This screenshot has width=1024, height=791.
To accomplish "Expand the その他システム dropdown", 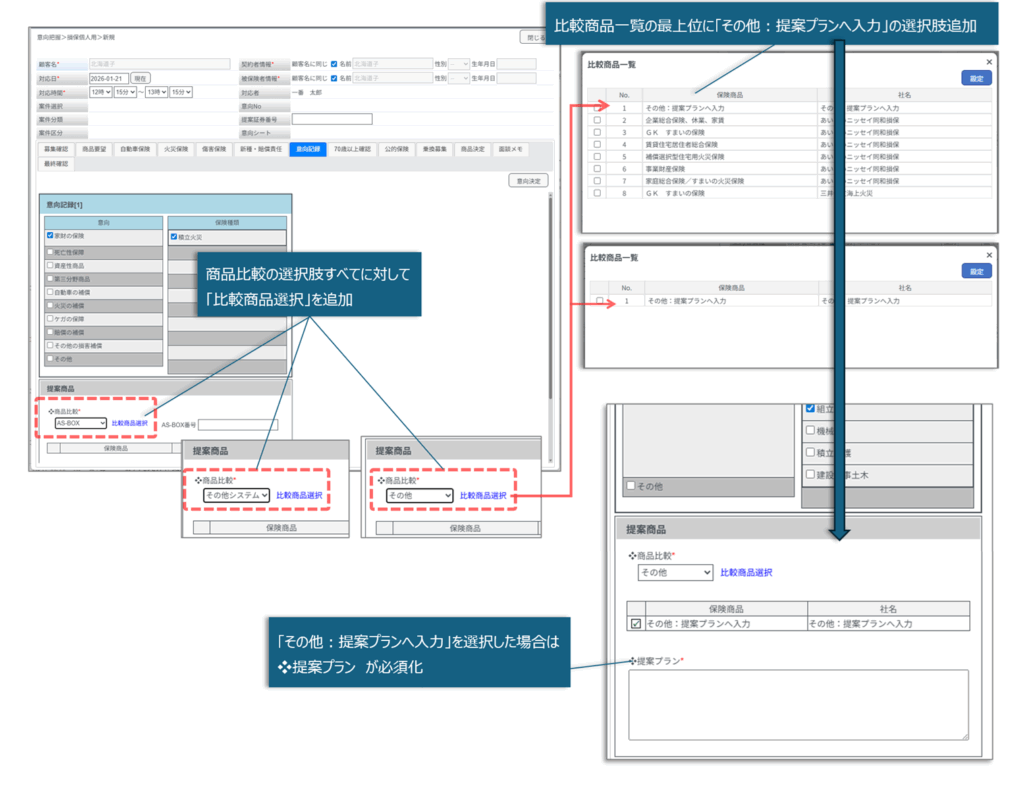I will click(236, 495).
